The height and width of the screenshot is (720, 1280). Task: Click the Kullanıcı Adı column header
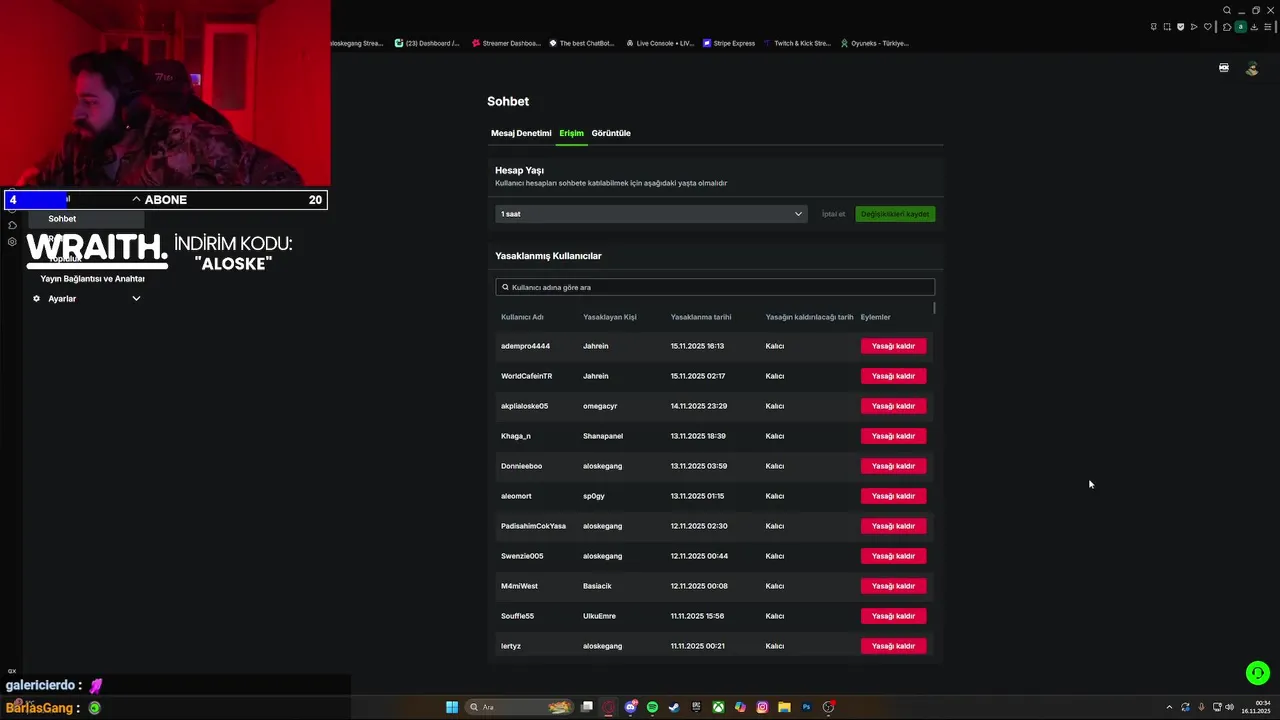[522, 317]
